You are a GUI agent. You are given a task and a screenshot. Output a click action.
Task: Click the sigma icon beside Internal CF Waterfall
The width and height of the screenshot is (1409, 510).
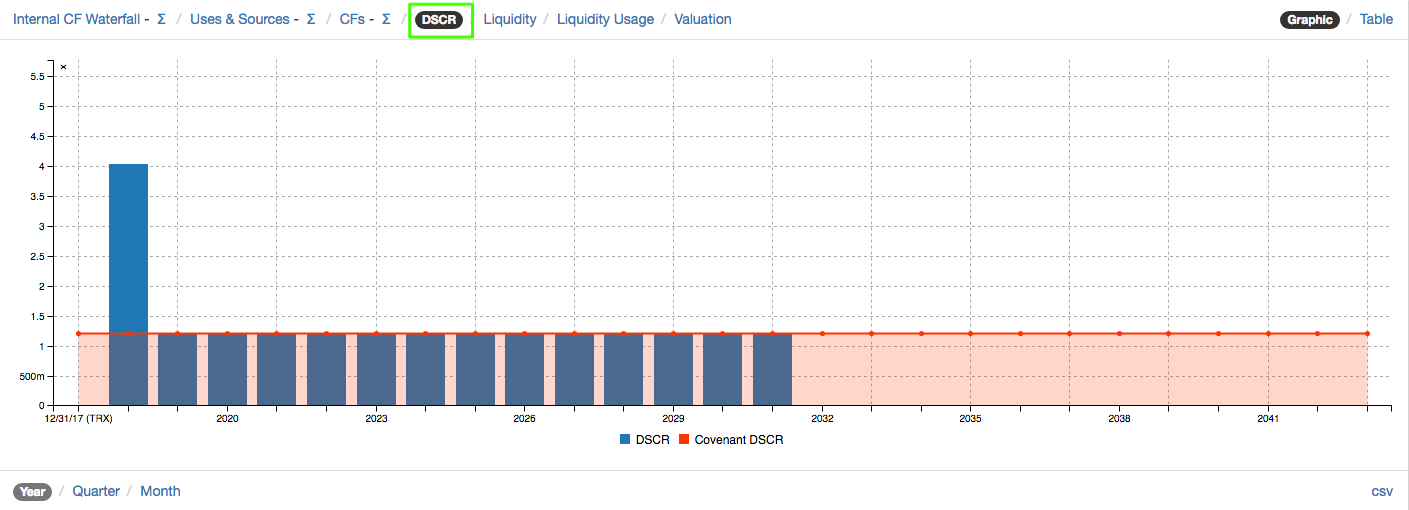click(x=161, y=19)
